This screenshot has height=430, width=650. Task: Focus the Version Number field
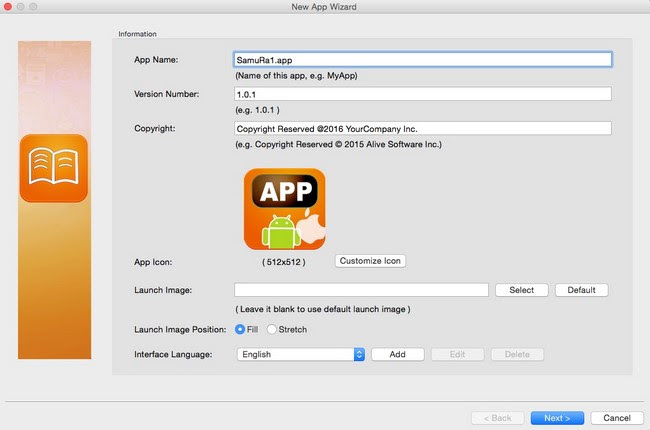click(422, 94)
